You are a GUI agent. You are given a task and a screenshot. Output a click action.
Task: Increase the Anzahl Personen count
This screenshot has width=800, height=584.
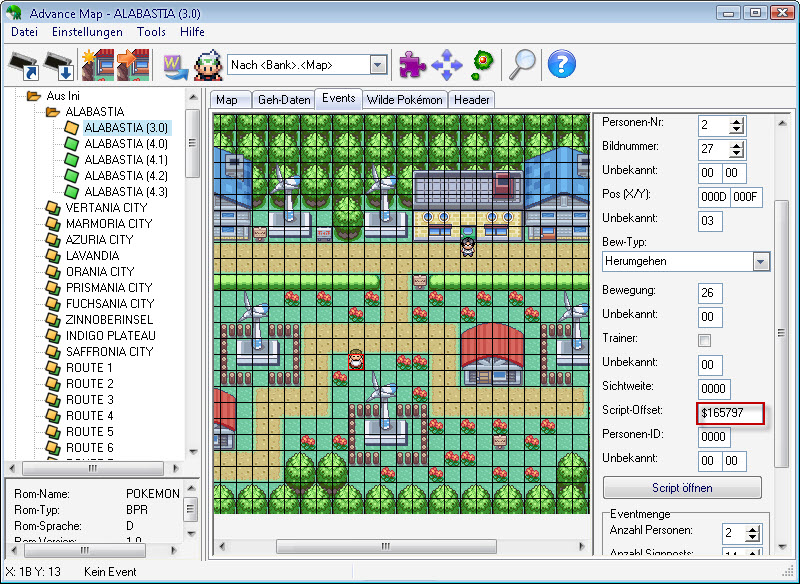[x=752, y=530]
